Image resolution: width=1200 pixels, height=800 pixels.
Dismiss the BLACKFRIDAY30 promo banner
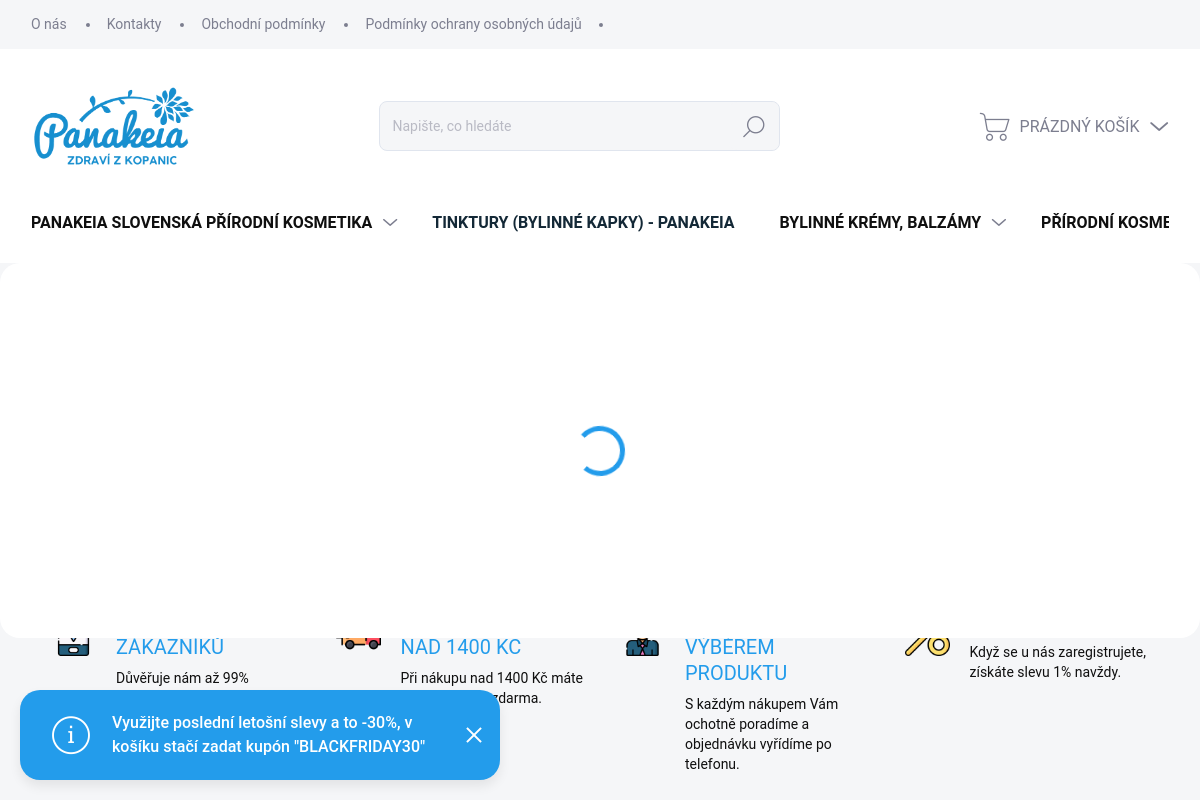474,735
